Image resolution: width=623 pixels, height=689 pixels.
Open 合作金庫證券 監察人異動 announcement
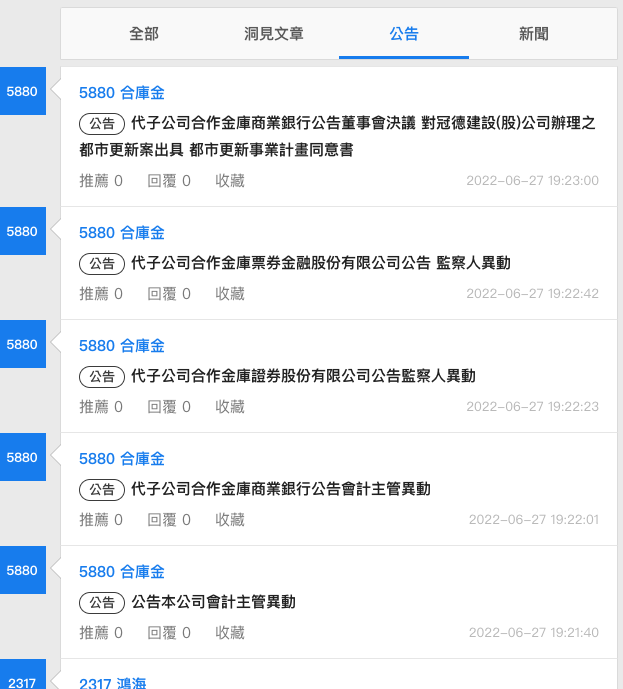point(303,376)
